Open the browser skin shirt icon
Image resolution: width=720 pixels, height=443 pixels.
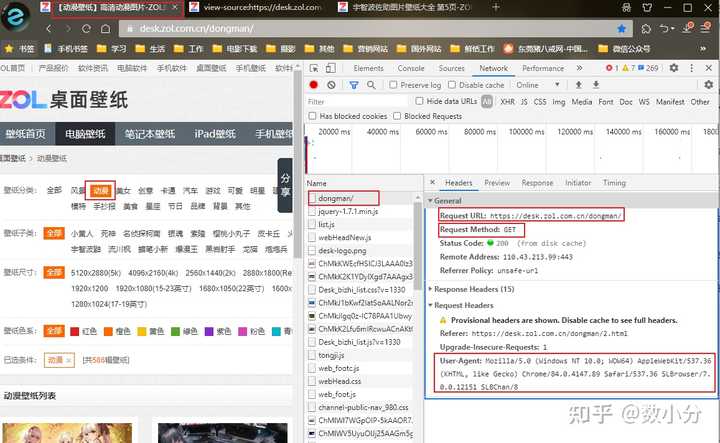point(647,7)
